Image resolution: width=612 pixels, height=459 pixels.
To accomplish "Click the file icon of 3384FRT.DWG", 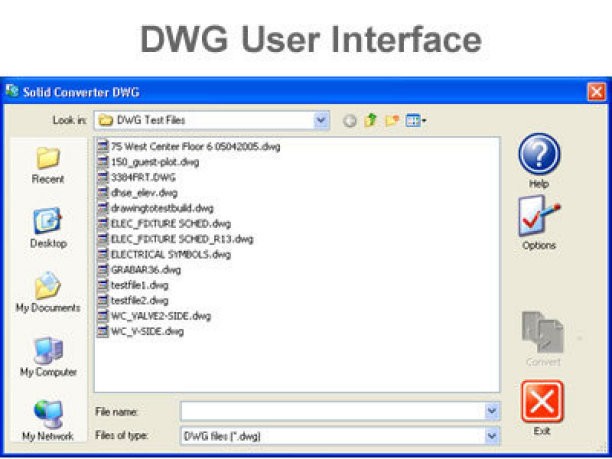I will tap(103, 177).
